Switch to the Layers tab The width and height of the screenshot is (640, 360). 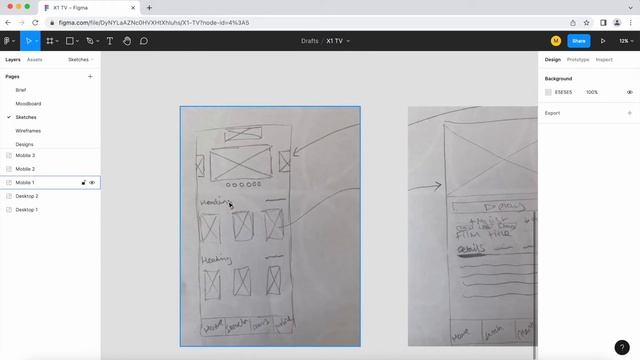(x=13, y=60)
